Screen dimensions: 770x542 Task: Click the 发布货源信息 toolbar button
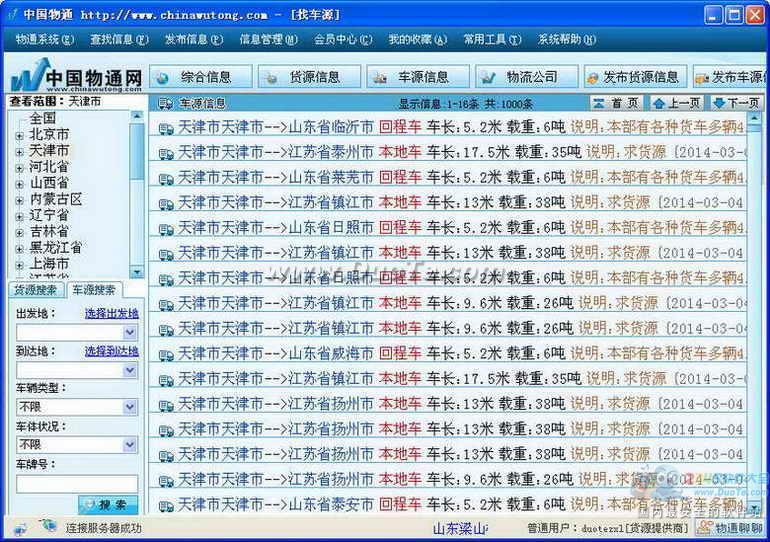coord(635,77)
